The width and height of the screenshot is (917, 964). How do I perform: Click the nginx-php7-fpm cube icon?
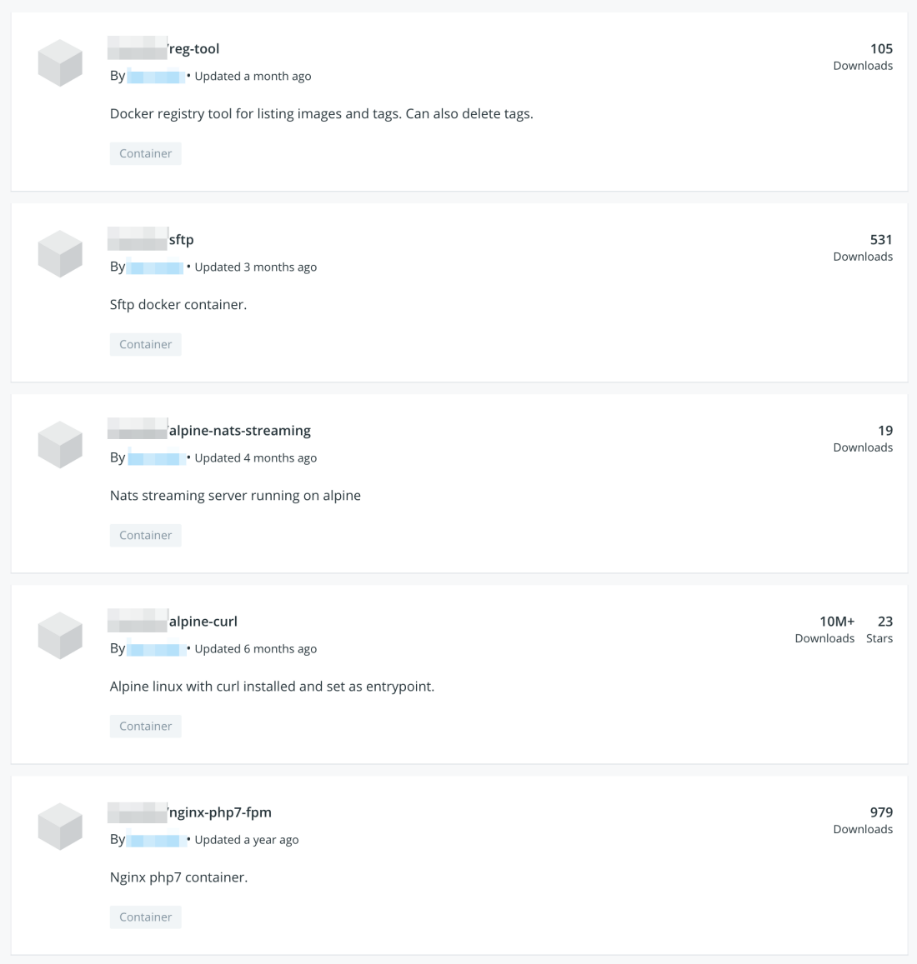(59, 827)
